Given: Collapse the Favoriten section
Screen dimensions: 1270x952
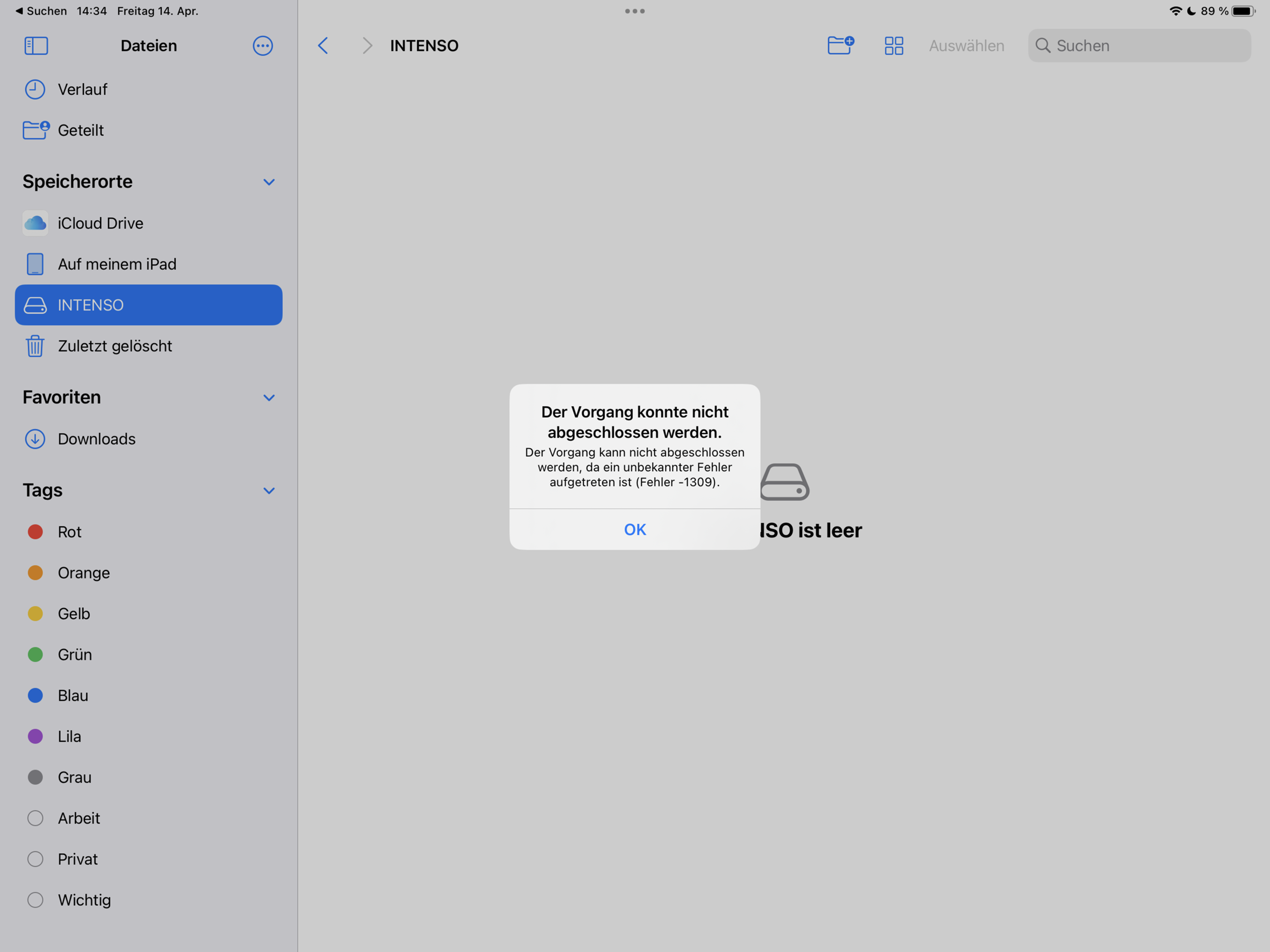Looking at the screenshot, I should (x=269, y=398).
